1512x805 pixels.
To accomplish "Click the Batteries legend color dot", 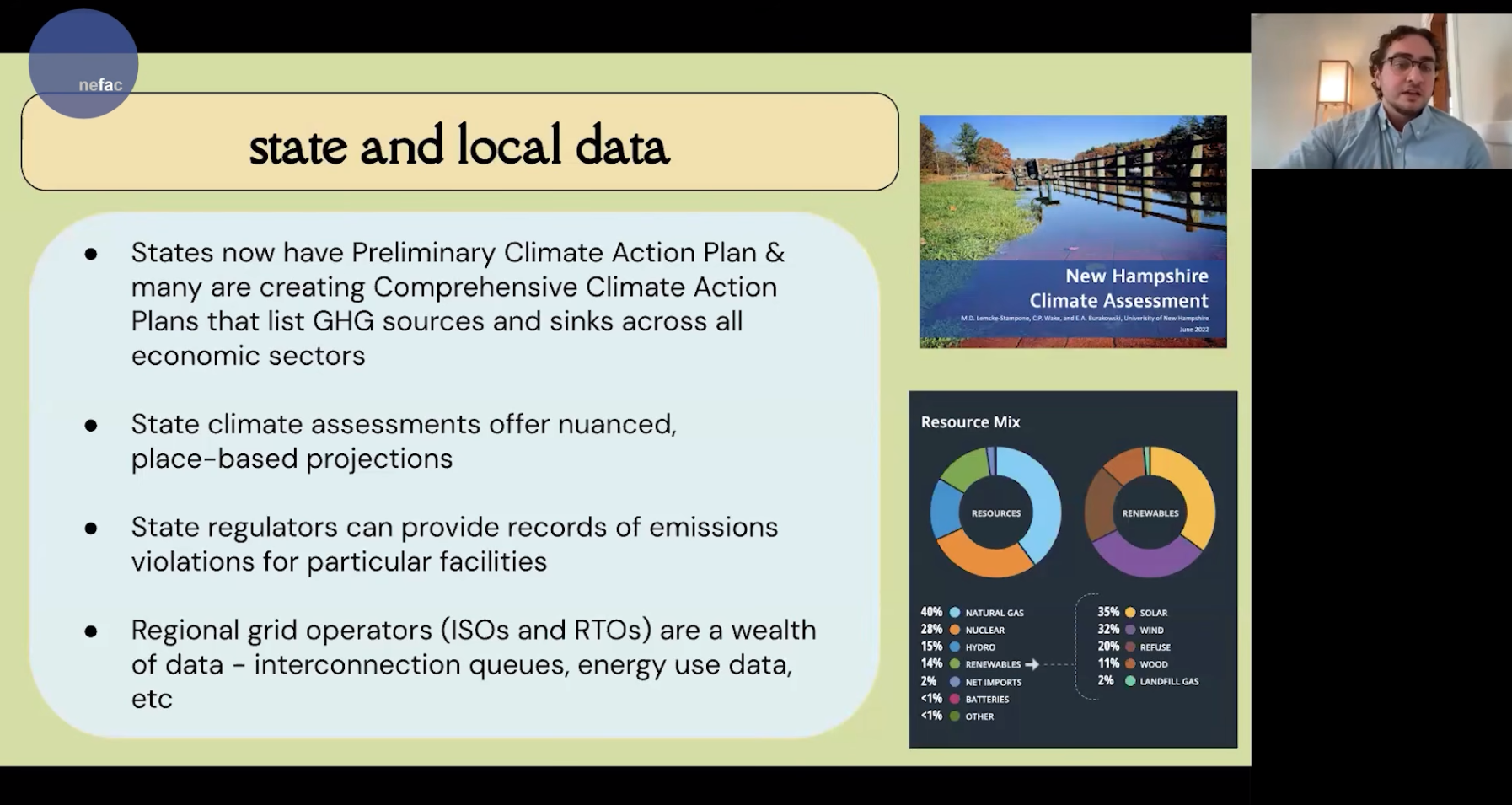I will click(955, 699).
